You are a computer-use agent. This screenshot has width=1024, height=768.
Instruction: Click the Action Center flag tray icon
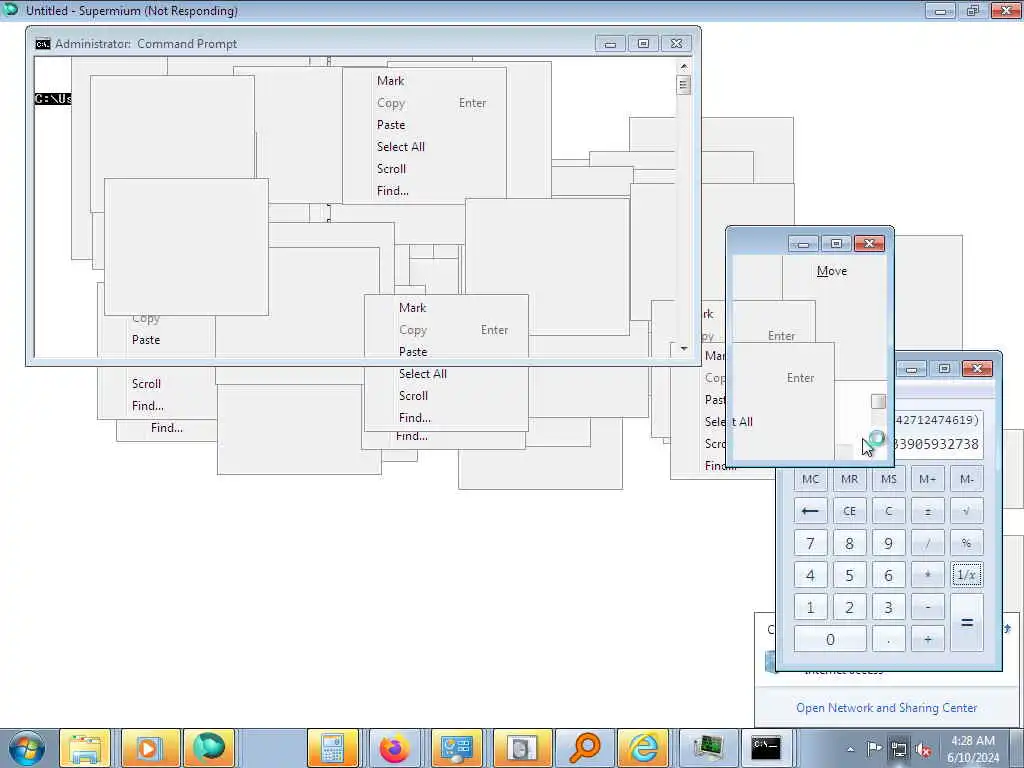(x=874, y=748)
